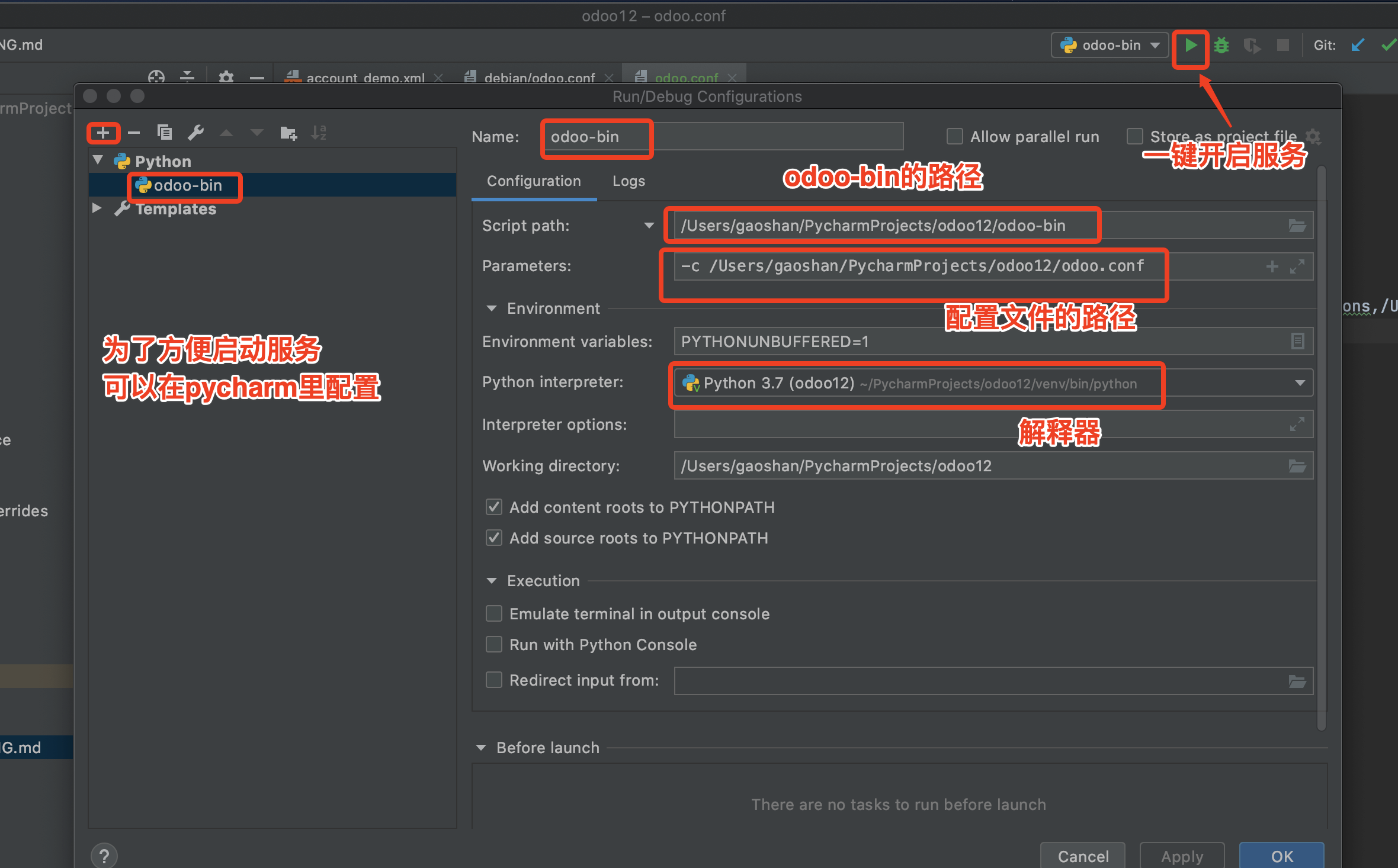This screenshot has width=1398, height=868.
Task: Click the OK button
Action: coord(1281,856)
